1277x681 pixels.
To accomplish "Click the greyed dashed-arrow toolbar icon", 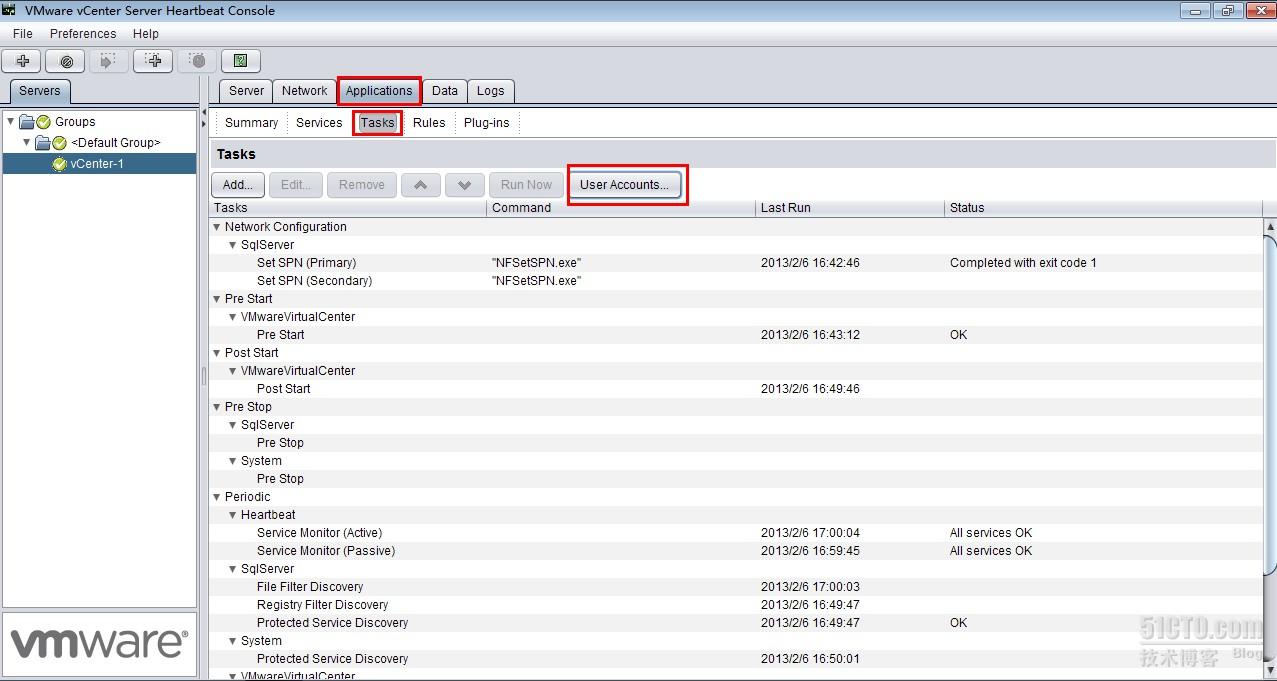I will [110, 61].
